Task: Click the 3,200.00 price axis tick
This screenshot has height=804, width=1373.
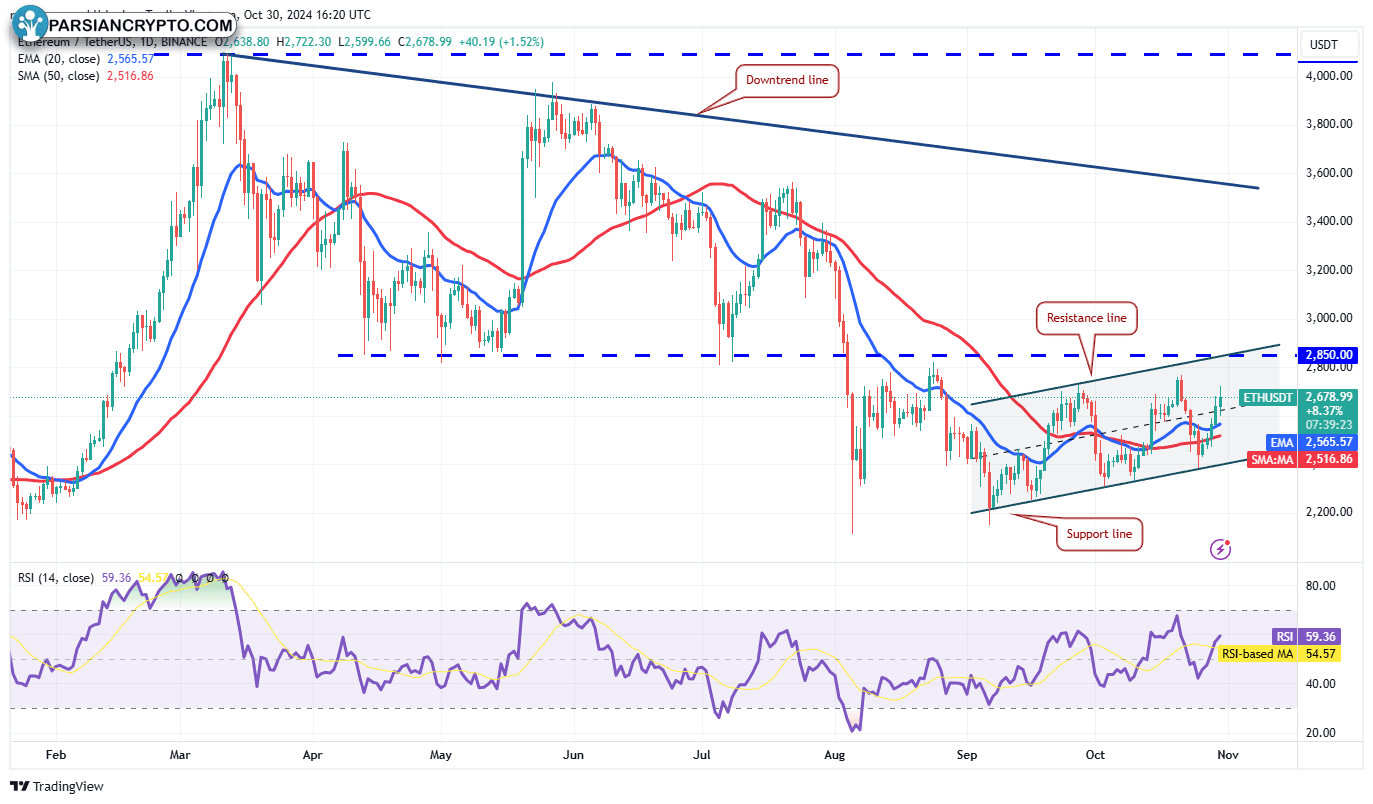Action: click(1329, 270)
